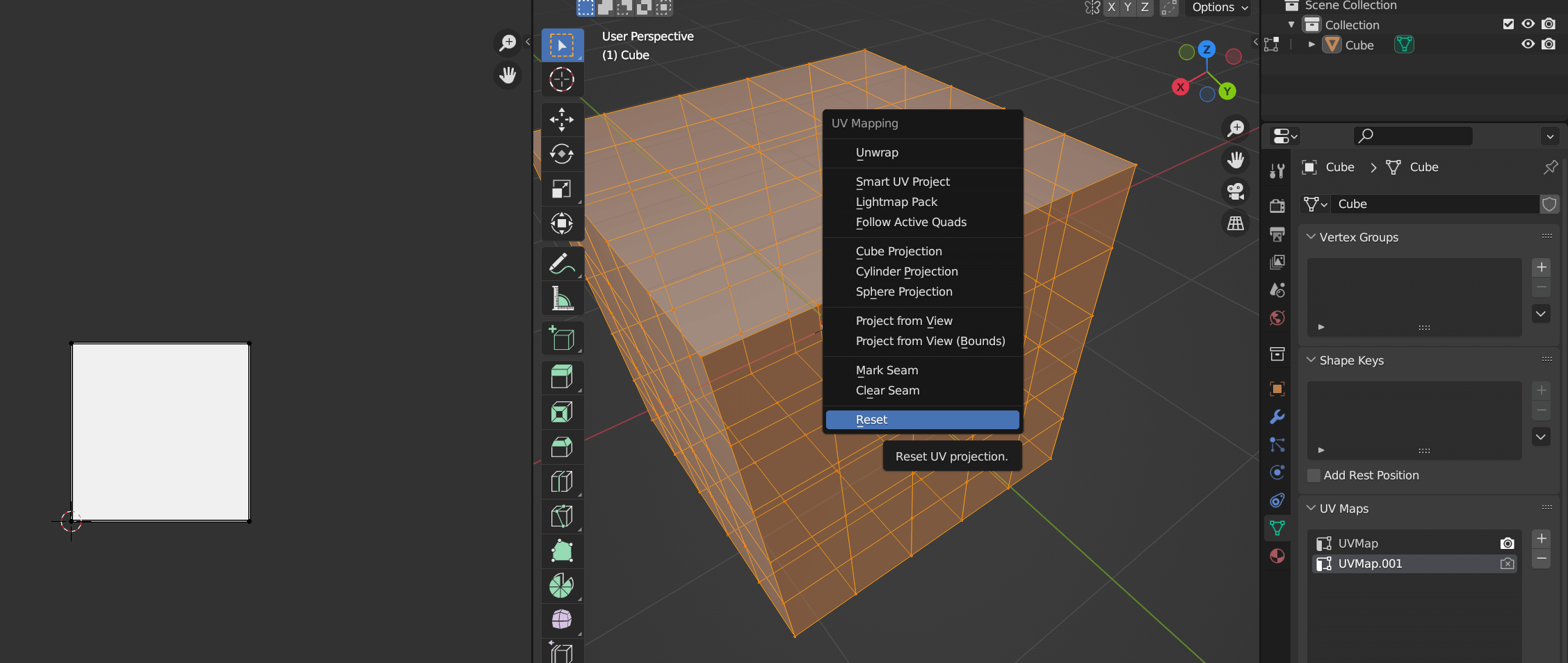Select the Inset Faces tool

pos(562,413)
